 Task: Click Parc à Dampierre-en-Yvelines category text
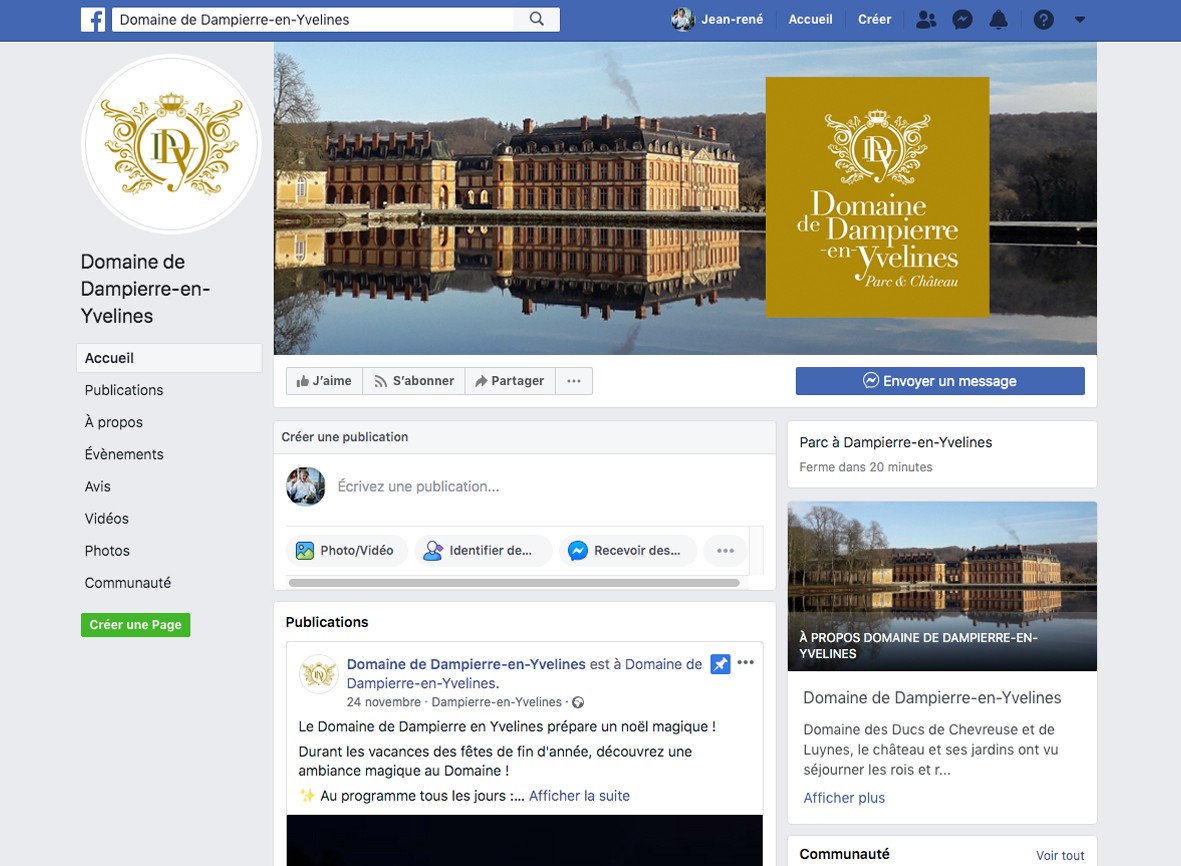(896, 443)
